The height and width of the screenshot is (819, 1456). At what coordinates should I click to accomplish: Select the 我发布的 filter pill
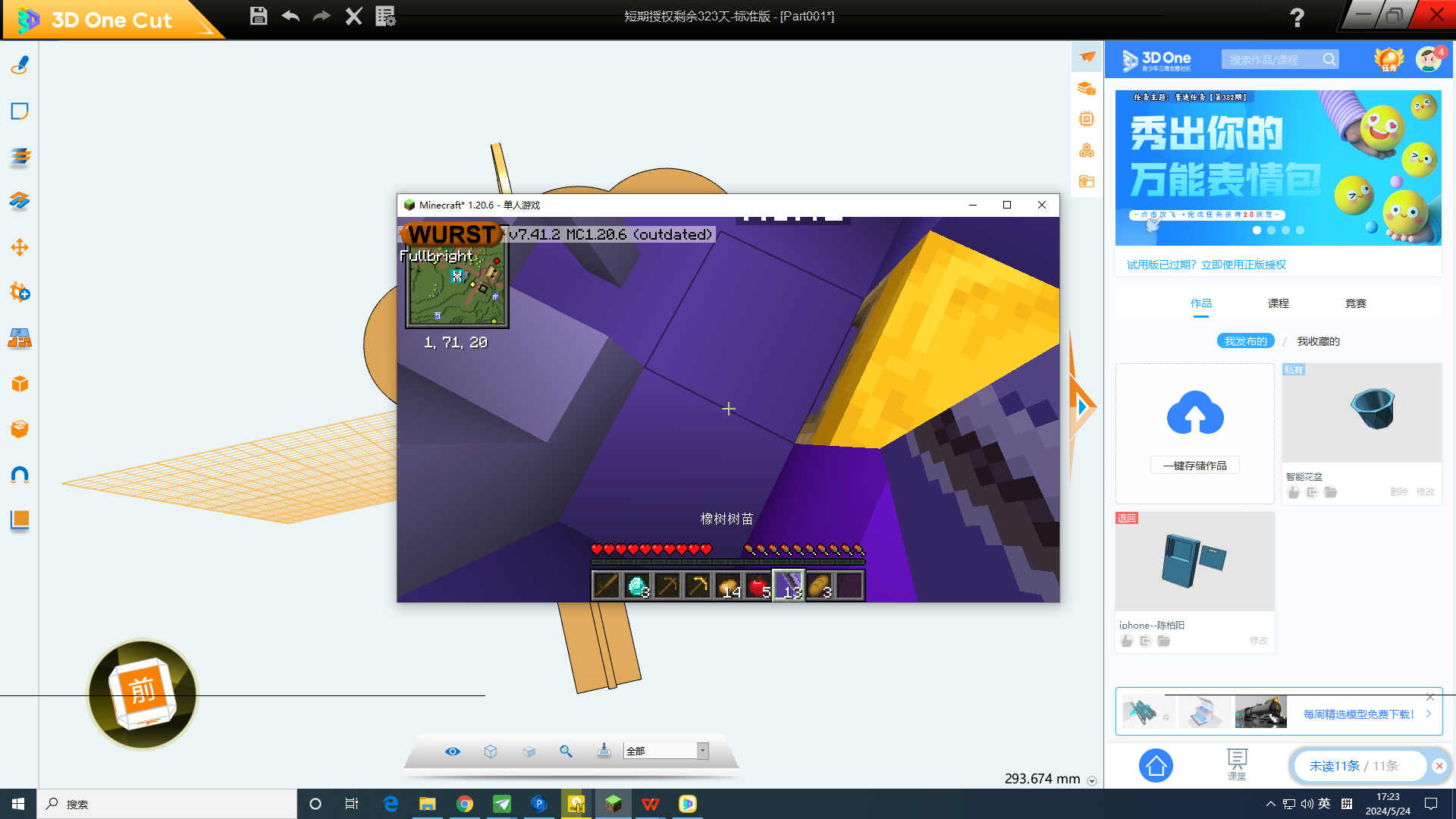point(1245,341)
